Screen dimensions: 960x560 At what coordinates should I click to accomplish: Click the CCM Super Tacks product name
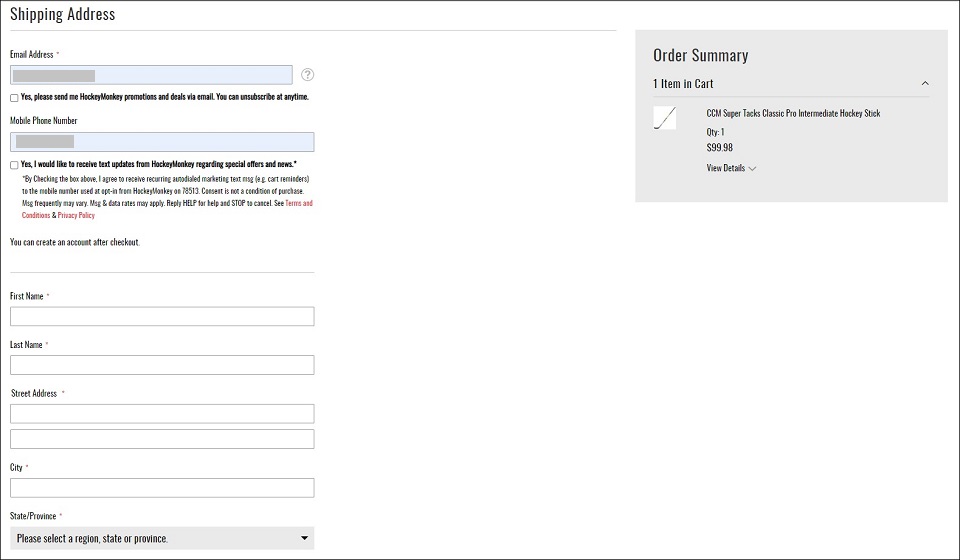pyautogui.click(x=793, y=114)
